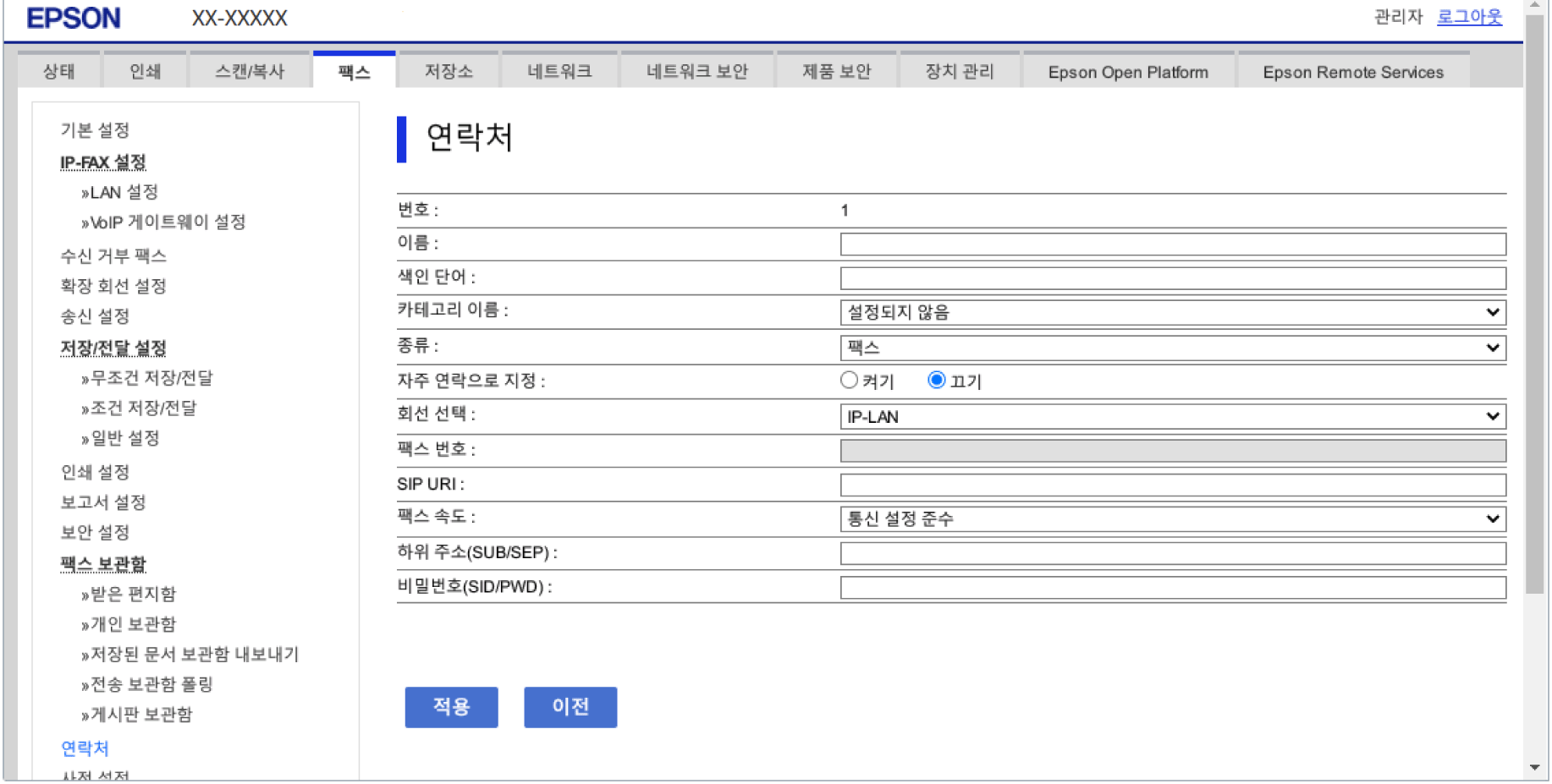Screen dimensions: 1552x784
Task: Click the 로그아웃 link
Action: point(1469,17)
